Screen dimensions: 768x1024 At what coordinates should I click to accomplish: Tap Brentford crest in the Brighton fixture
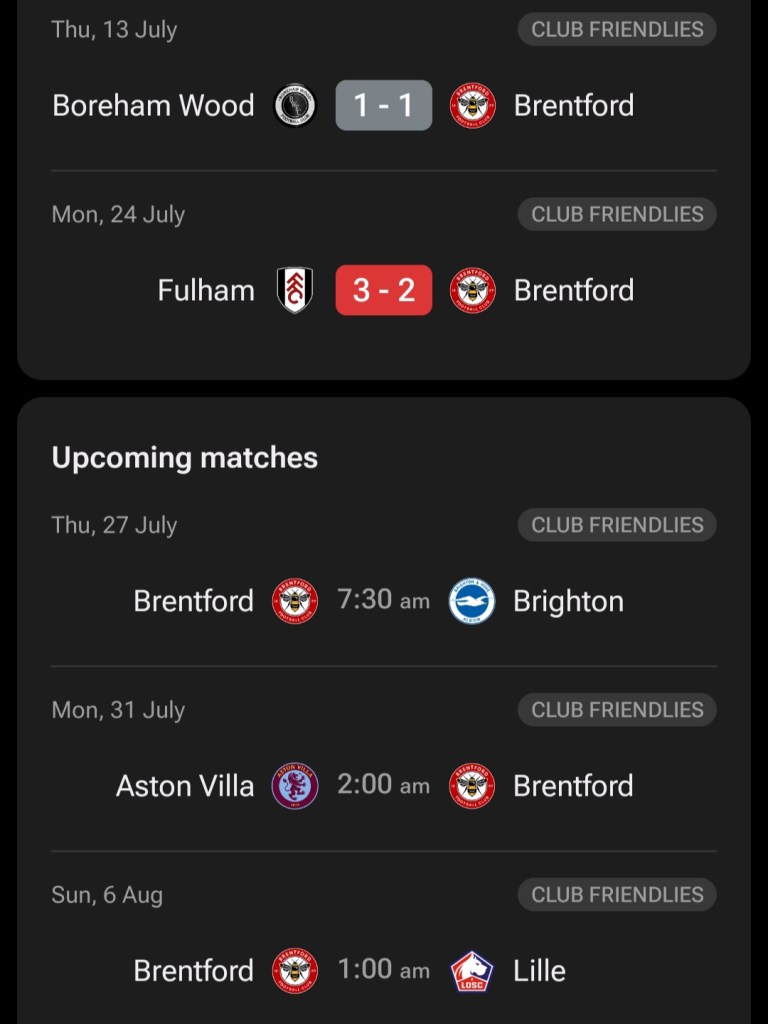(x=295, y=601)
